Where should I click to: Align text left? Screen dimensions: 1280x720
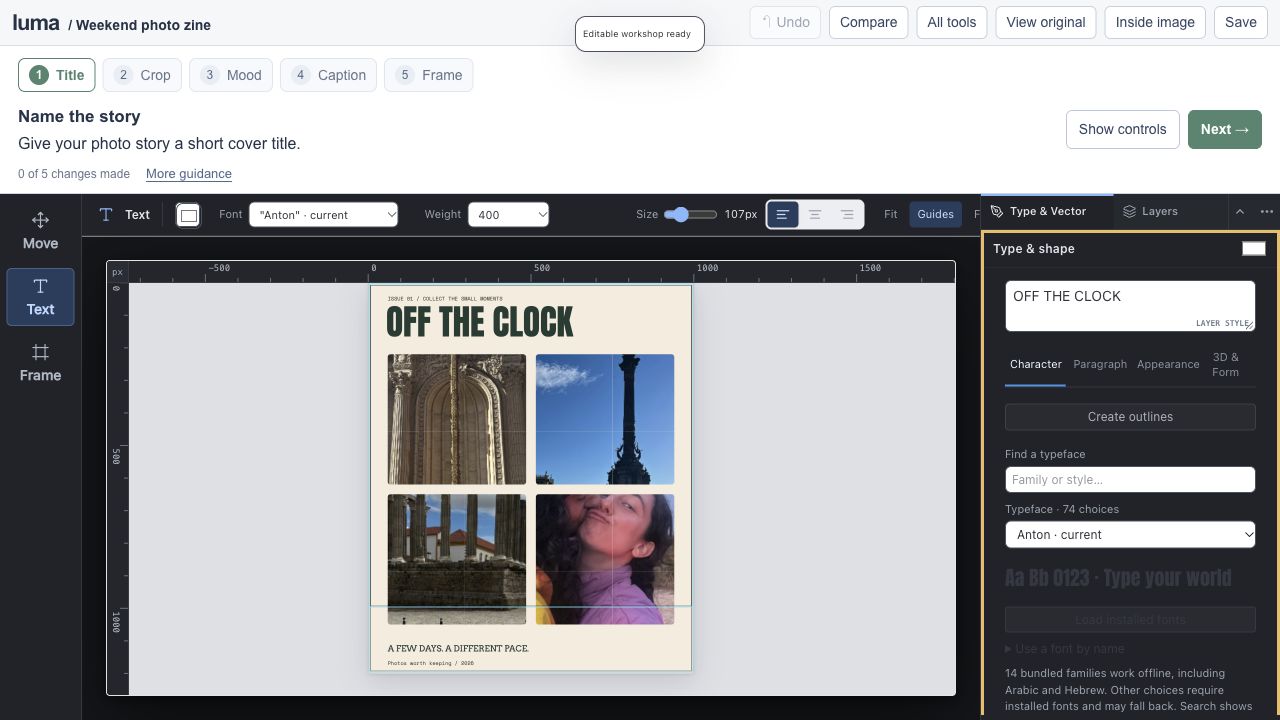click(783, 215)
